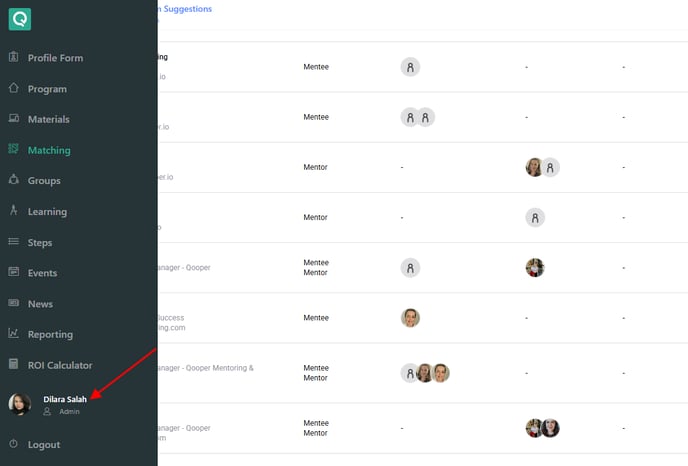The image size is (688, 466).
Task: Click the Reporting chart icon
Action: (14, 334)
